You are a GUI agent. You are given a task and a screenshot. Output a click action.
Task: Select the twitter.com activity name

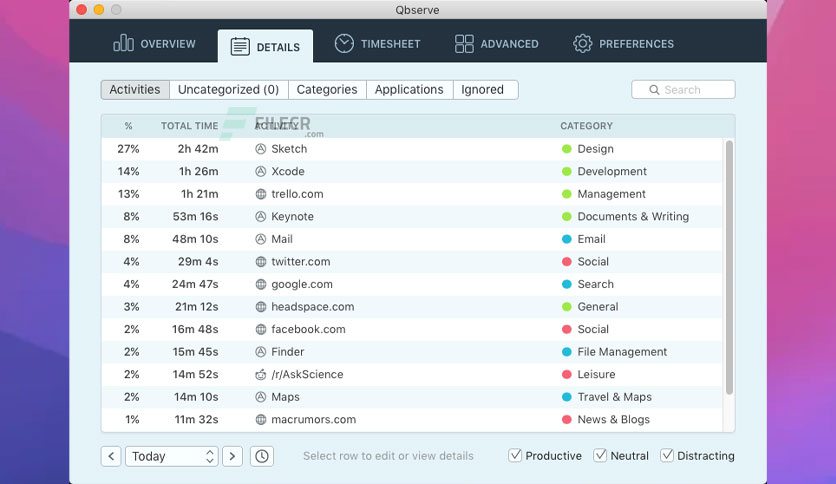tap(301, 262)
